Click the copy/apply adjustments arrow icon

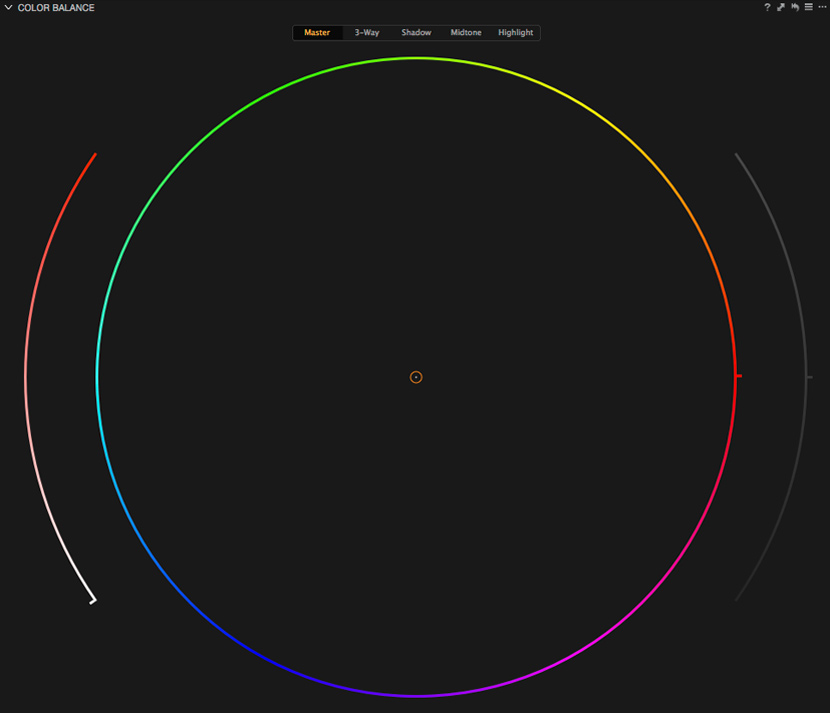pos(780,7)
